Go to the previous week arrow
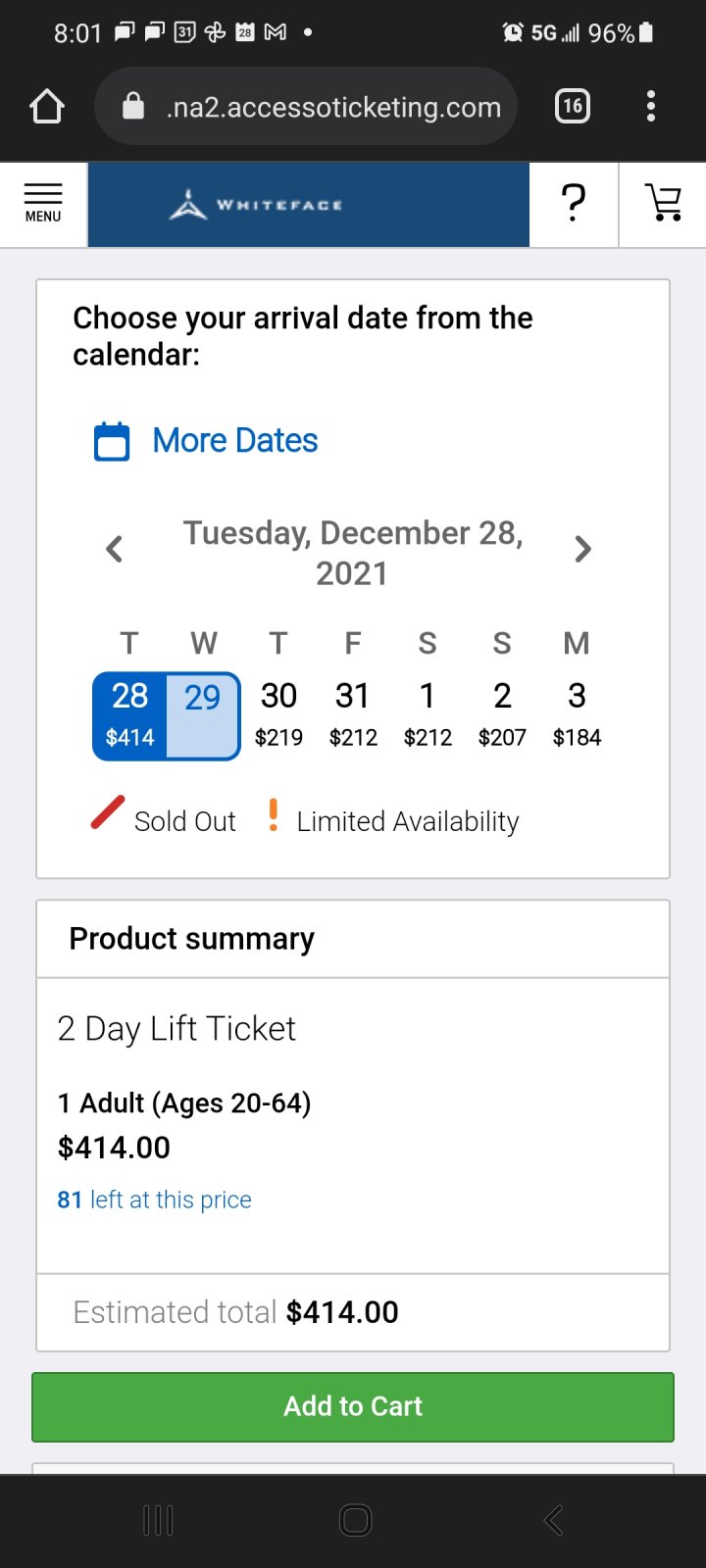This screenshot has height=1568, width=706. (x=115, y=549)
